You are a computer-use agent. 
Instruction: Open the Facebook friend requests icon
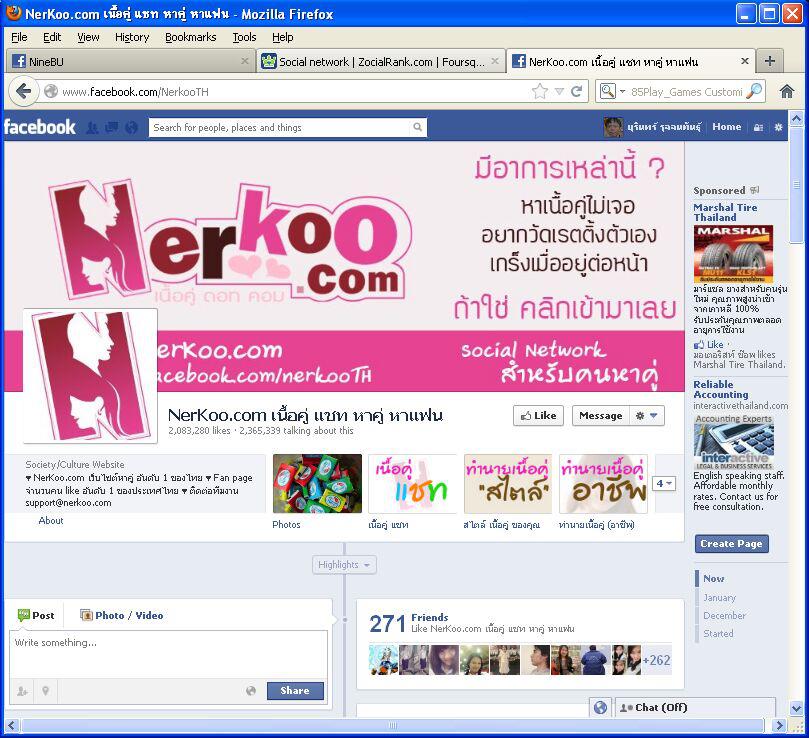92,127
